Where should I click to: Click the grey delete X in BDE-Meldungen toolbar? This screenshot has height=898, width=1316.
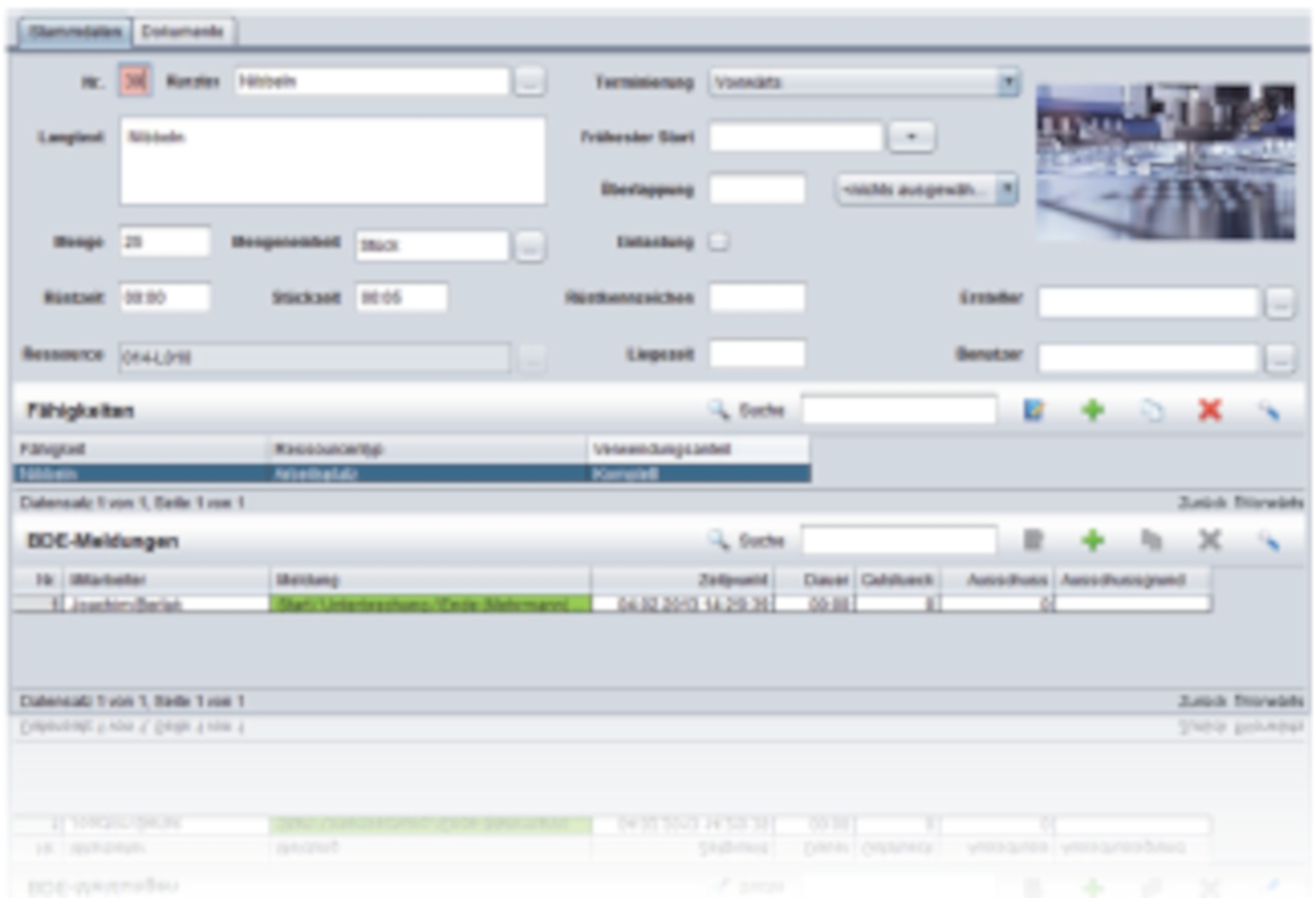click(1210, 540)
